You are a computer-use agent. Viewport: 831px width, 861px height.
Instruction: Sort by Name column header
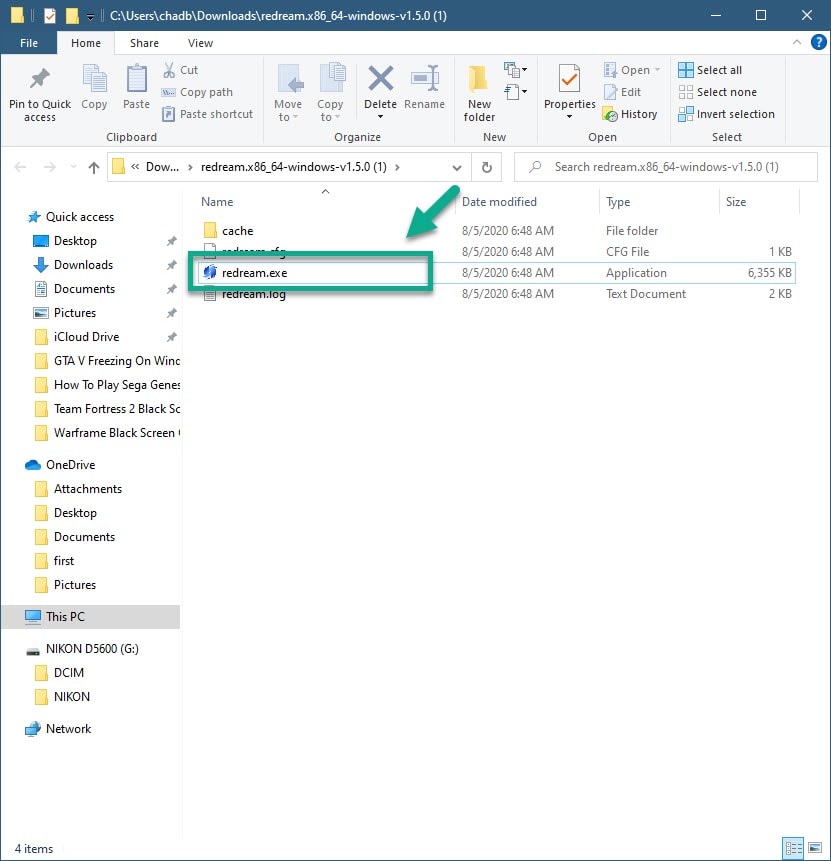[217, 202]
